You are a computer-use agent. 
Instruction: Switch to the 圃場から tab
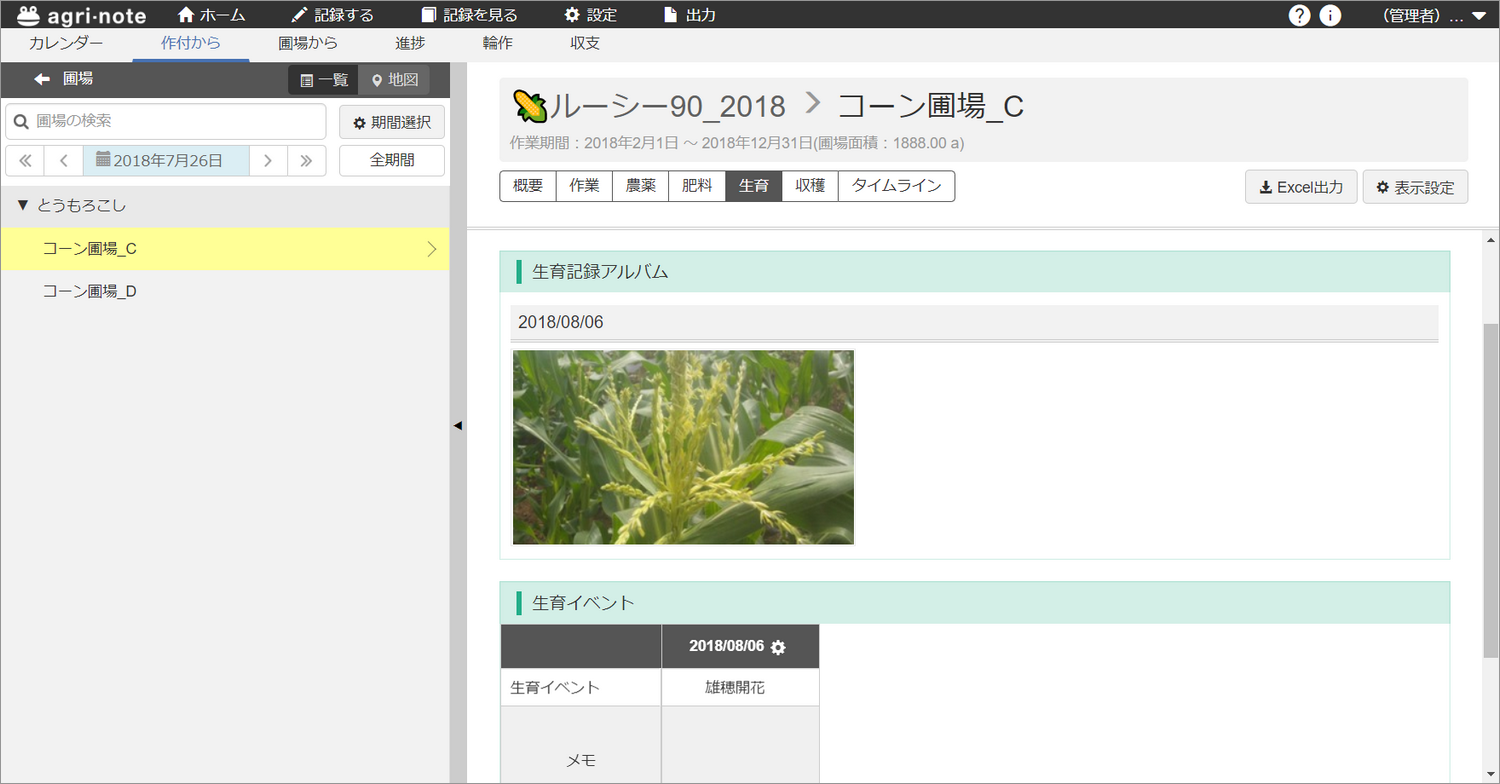[x=308, y=44]
